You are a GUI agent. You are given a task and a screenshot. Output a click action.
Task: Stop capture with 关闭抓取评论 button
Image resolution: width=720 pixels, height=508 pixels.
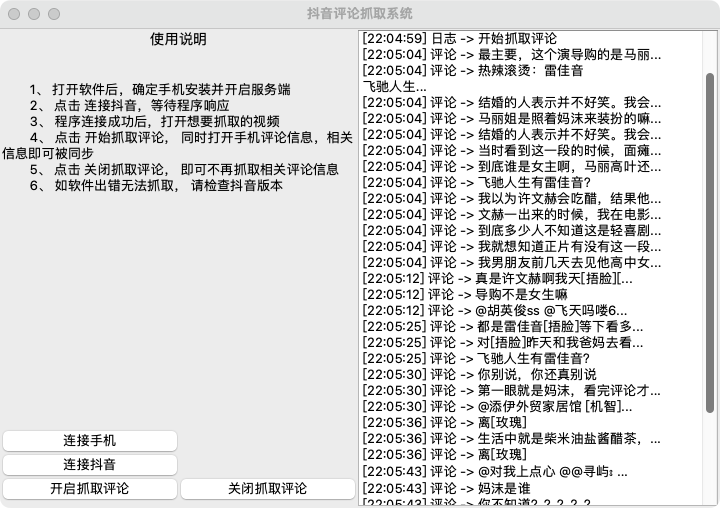pos(268,488)
